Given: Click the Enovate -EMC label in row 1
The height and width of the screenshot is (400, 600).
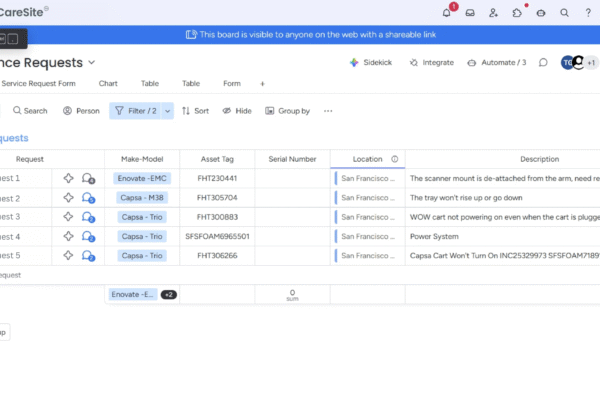Looking at the screenshot, I should (143, 179).
